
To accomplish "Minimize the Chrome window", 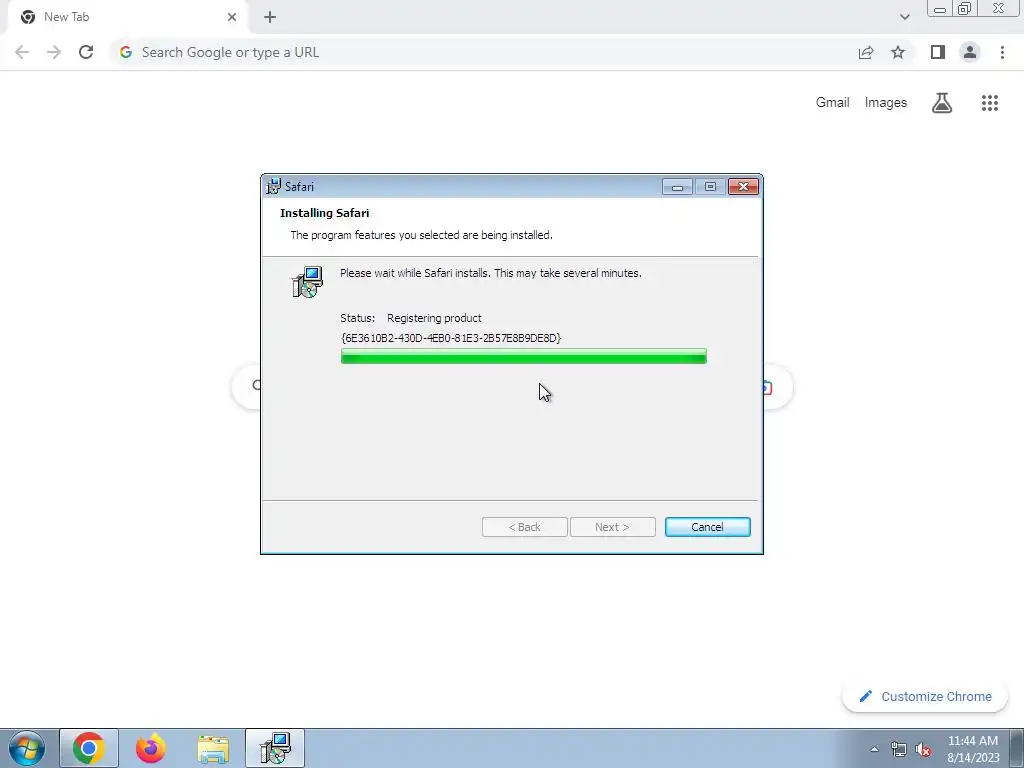I will (940, 8).
